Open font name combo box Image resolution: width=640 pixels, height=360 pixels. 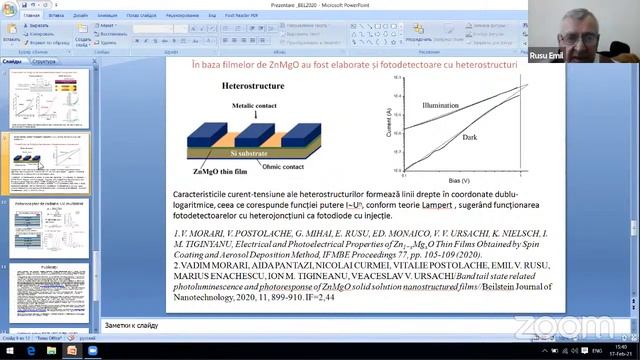(152, 29)
